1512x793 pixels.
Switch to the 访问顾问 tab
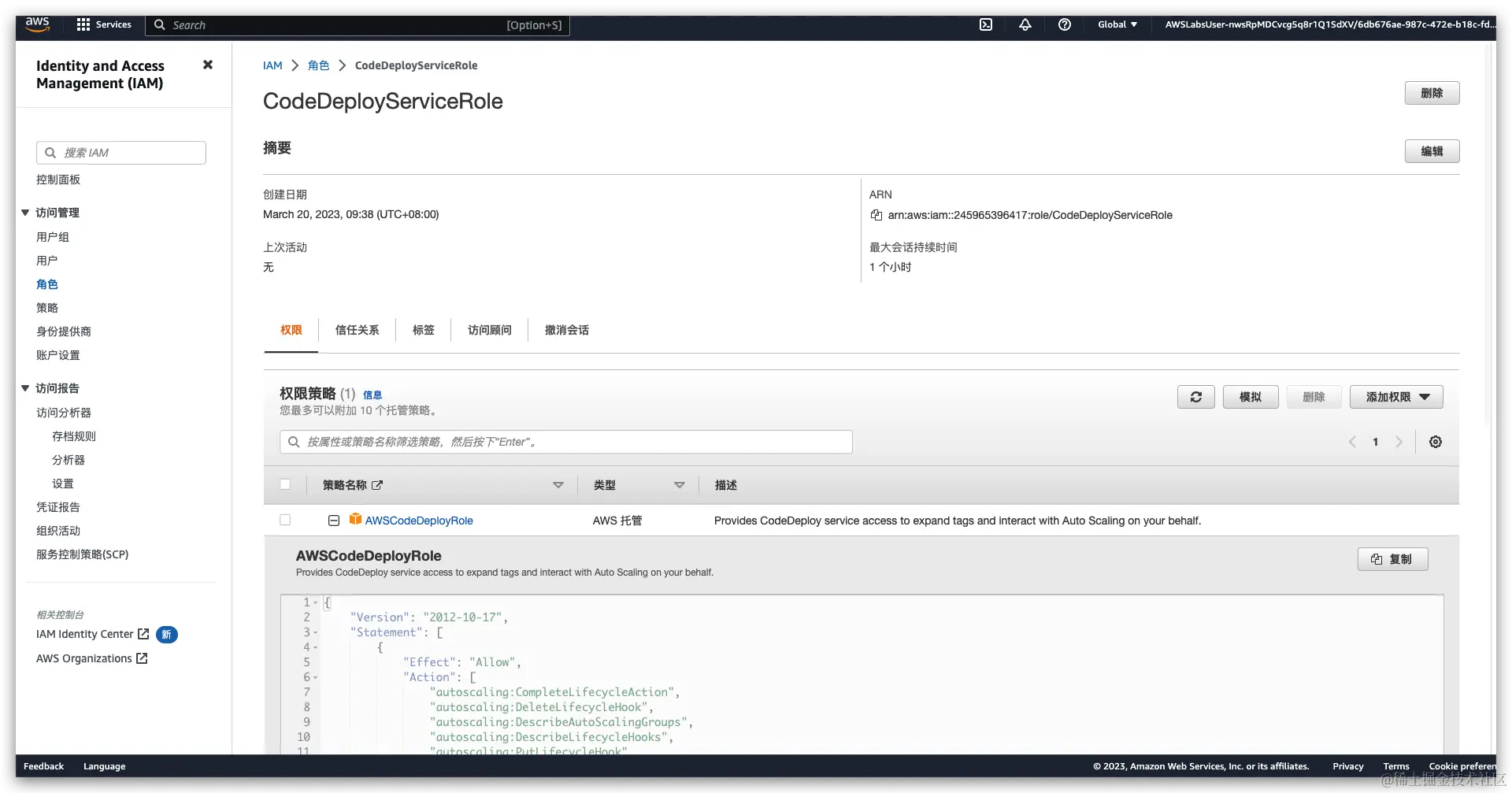[x=490, y=330]
